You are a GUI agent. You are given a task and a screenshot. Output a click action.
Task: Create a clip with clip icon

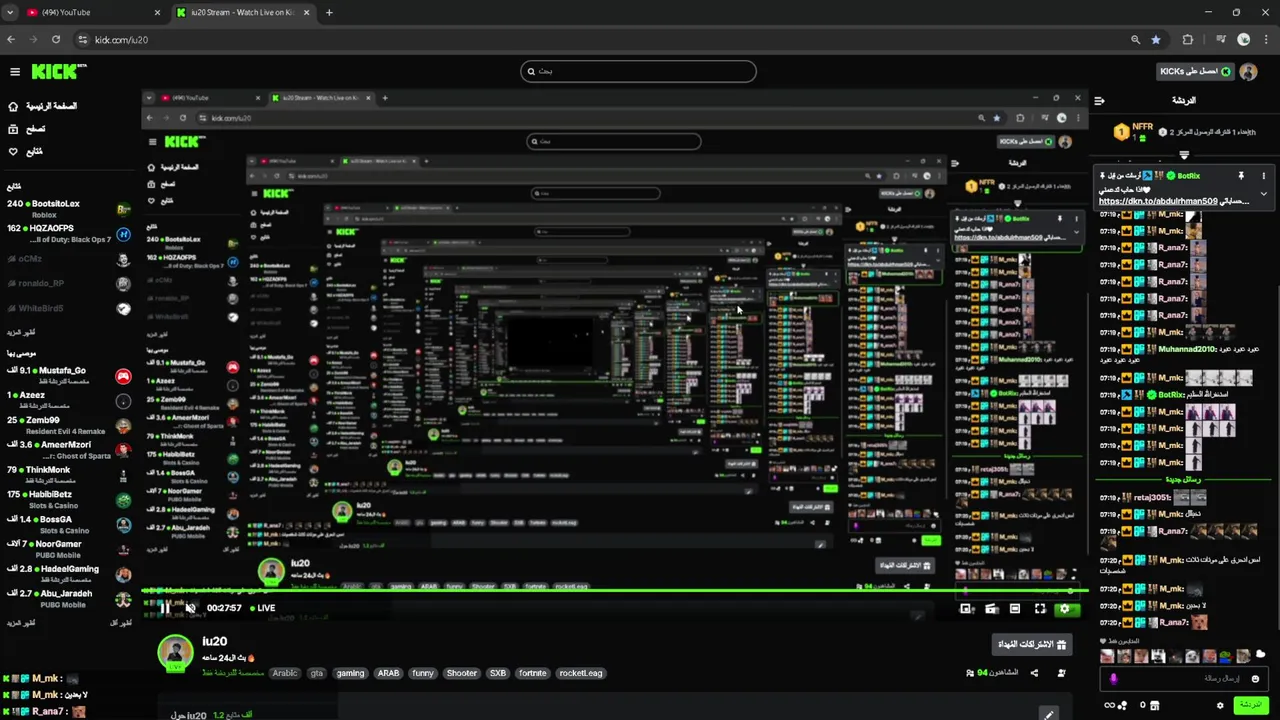[991, 608]
